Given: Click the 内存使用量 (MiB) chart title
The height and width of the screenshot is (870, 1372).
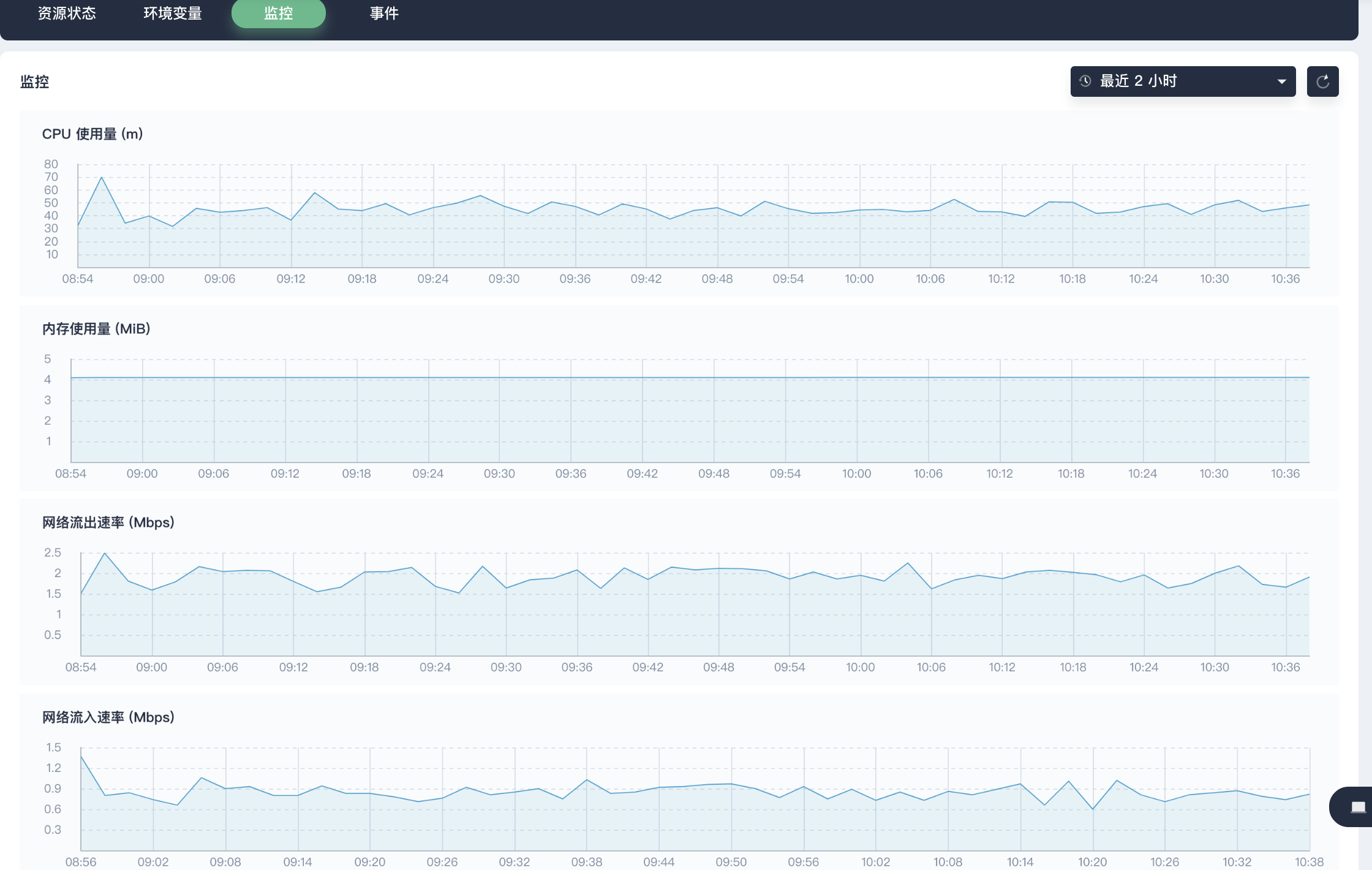Looking at the screenshot, I should (96, 328).
